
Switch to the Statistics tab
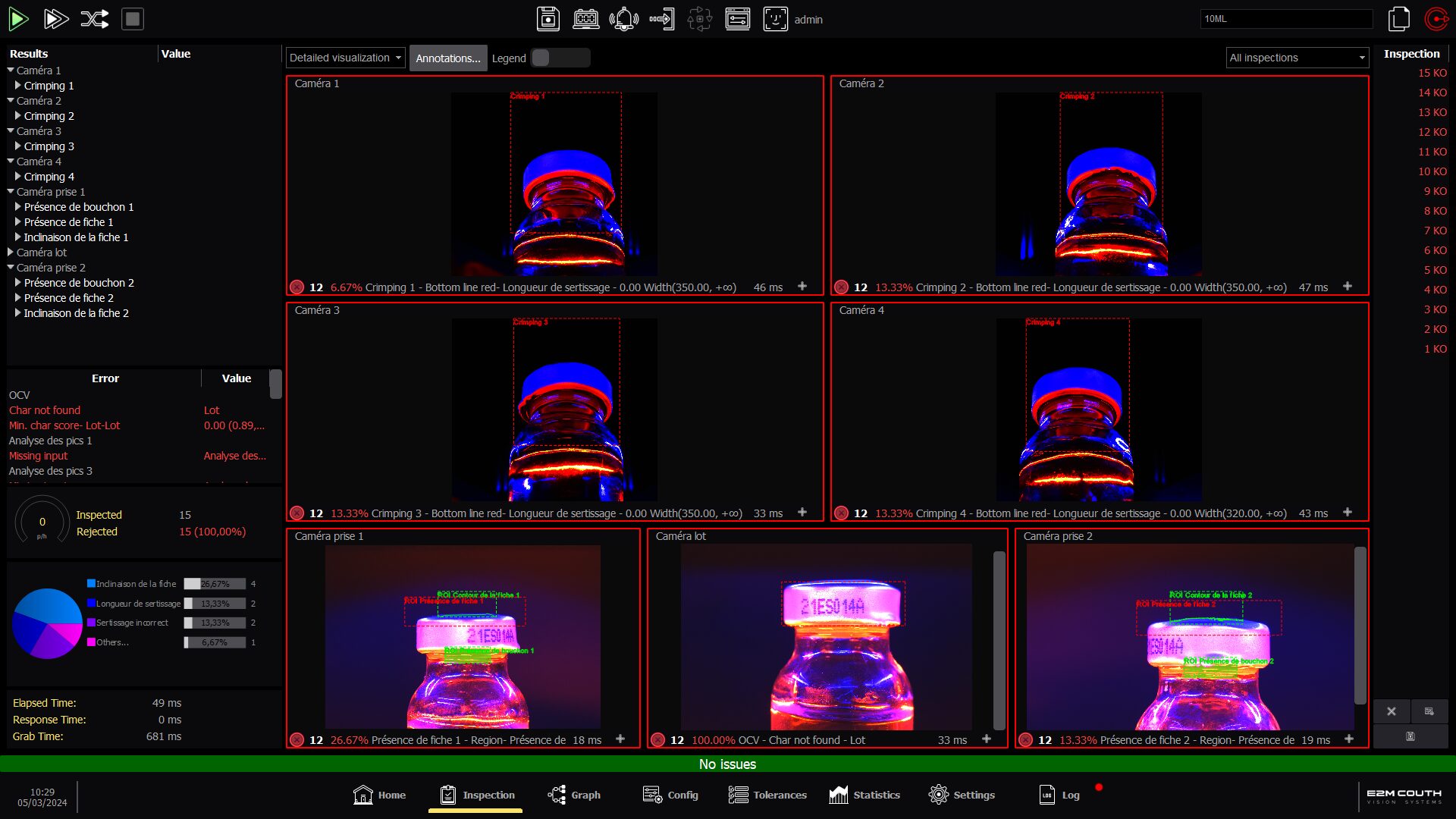(864, 795)
